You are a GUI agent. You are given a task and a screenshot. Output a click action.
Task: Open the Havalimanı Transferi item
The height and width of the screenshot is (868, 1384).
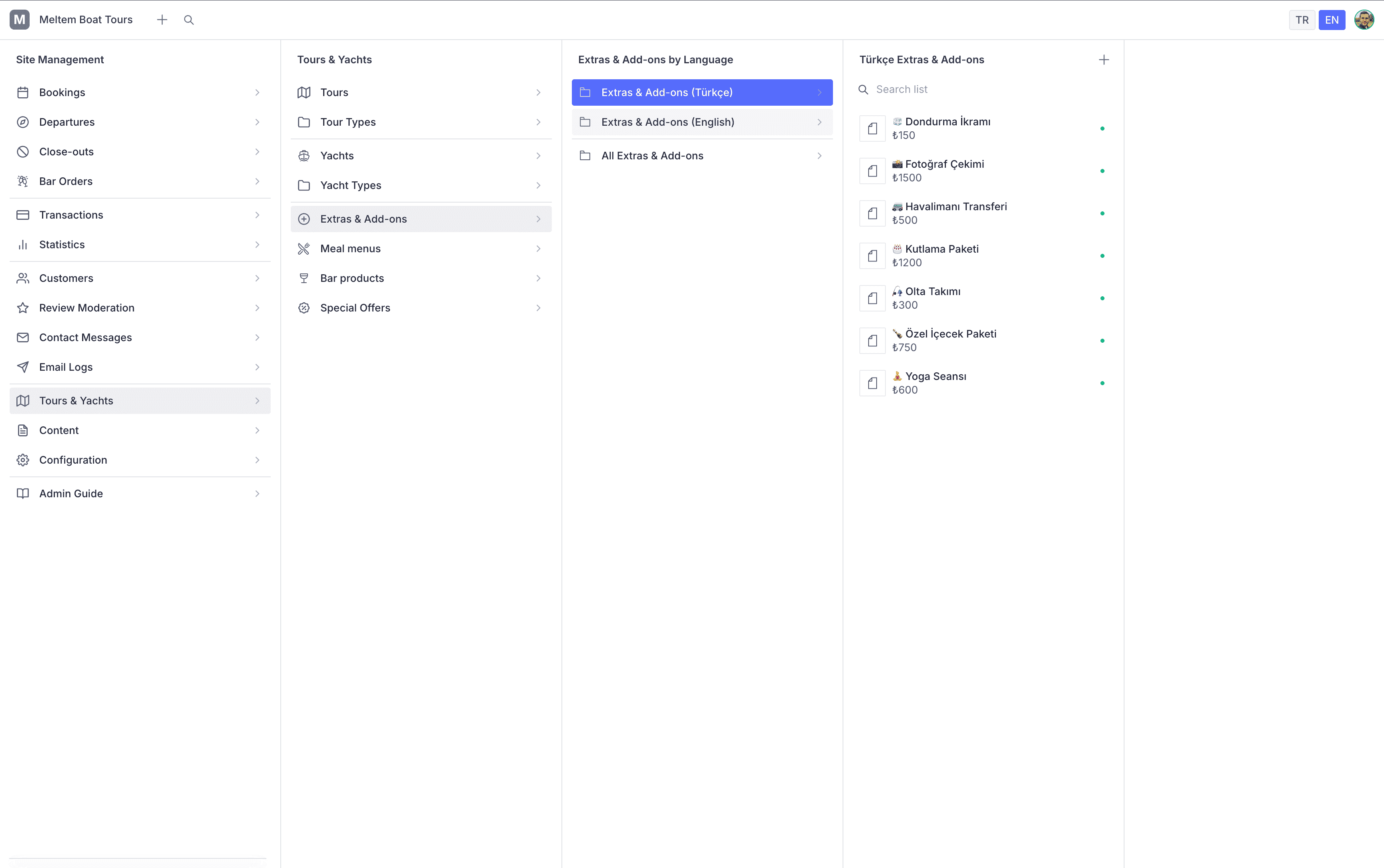[x=983, y=213]
